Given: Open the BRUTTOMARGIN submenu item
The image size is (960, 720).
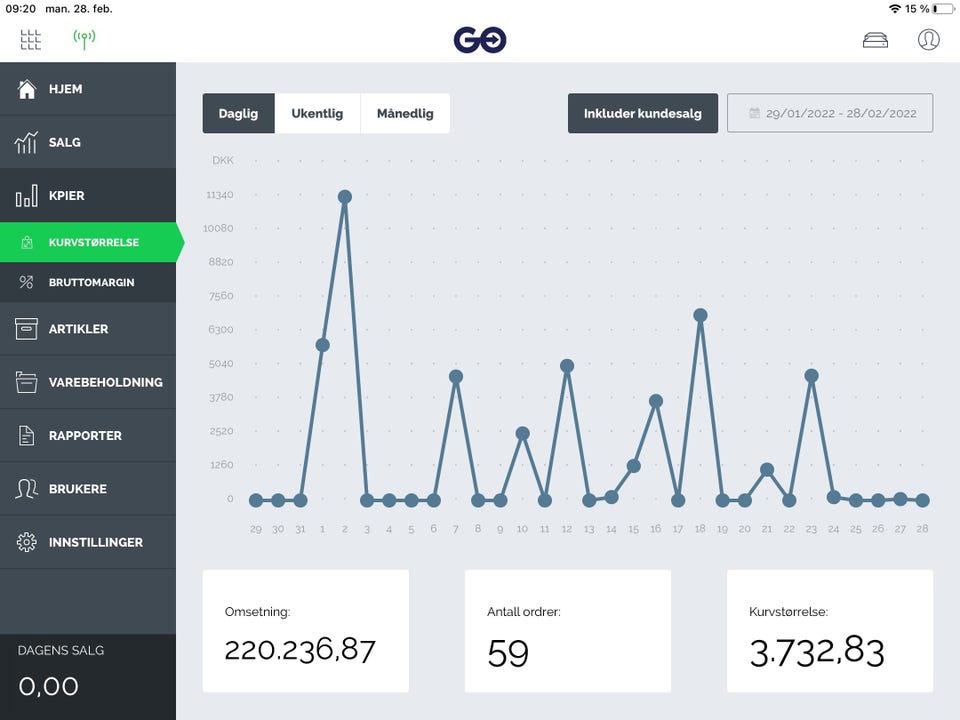Looking at the screenshot, I should pyautogui.click(x=88, y=282).
